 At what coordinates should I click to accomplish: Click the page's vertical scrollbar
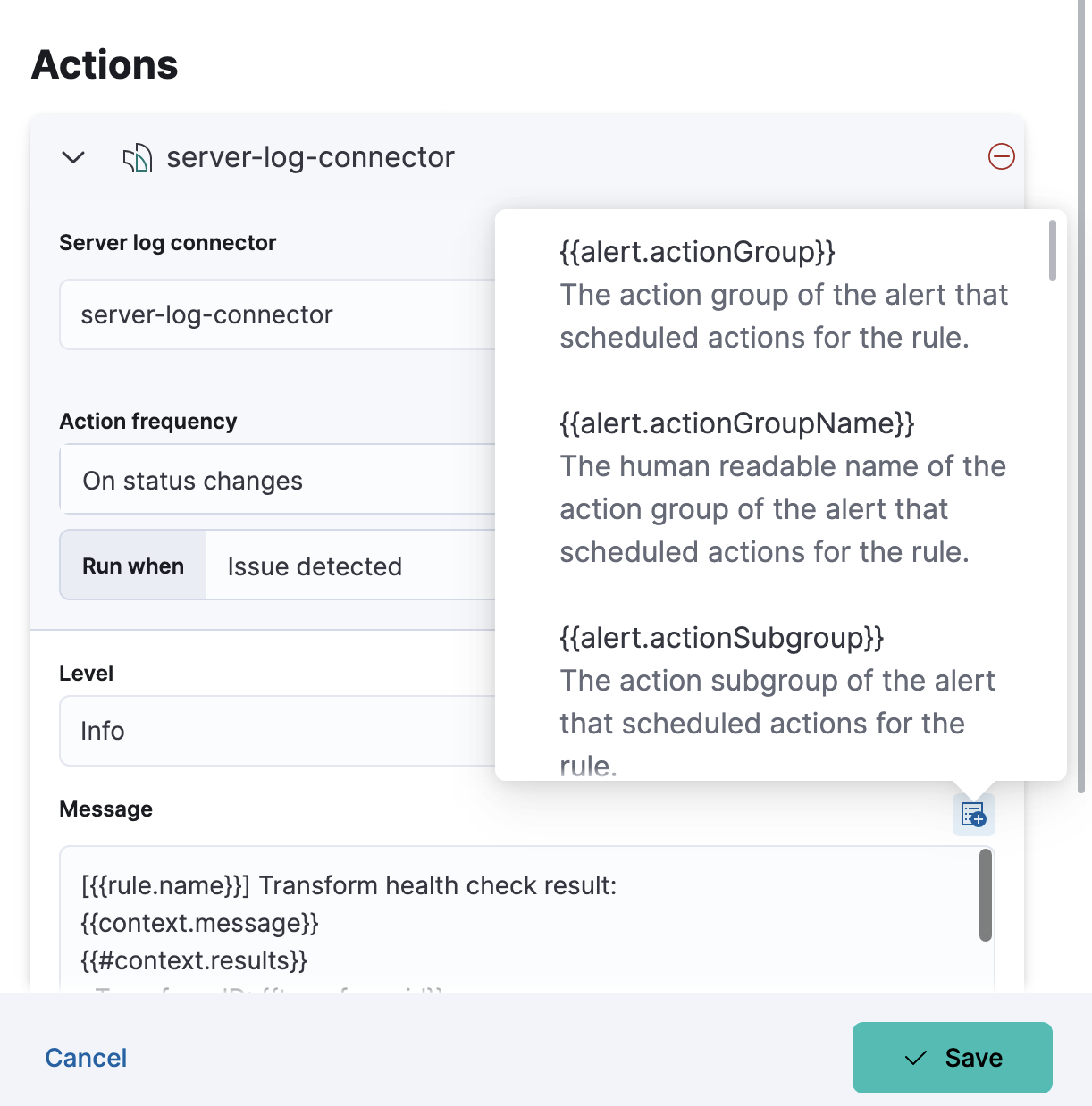click(1081, 357)
